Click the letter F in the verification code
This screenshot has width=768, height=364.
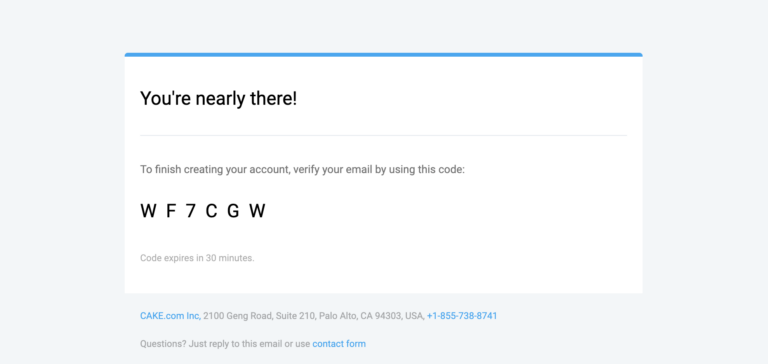coord(171,211)
